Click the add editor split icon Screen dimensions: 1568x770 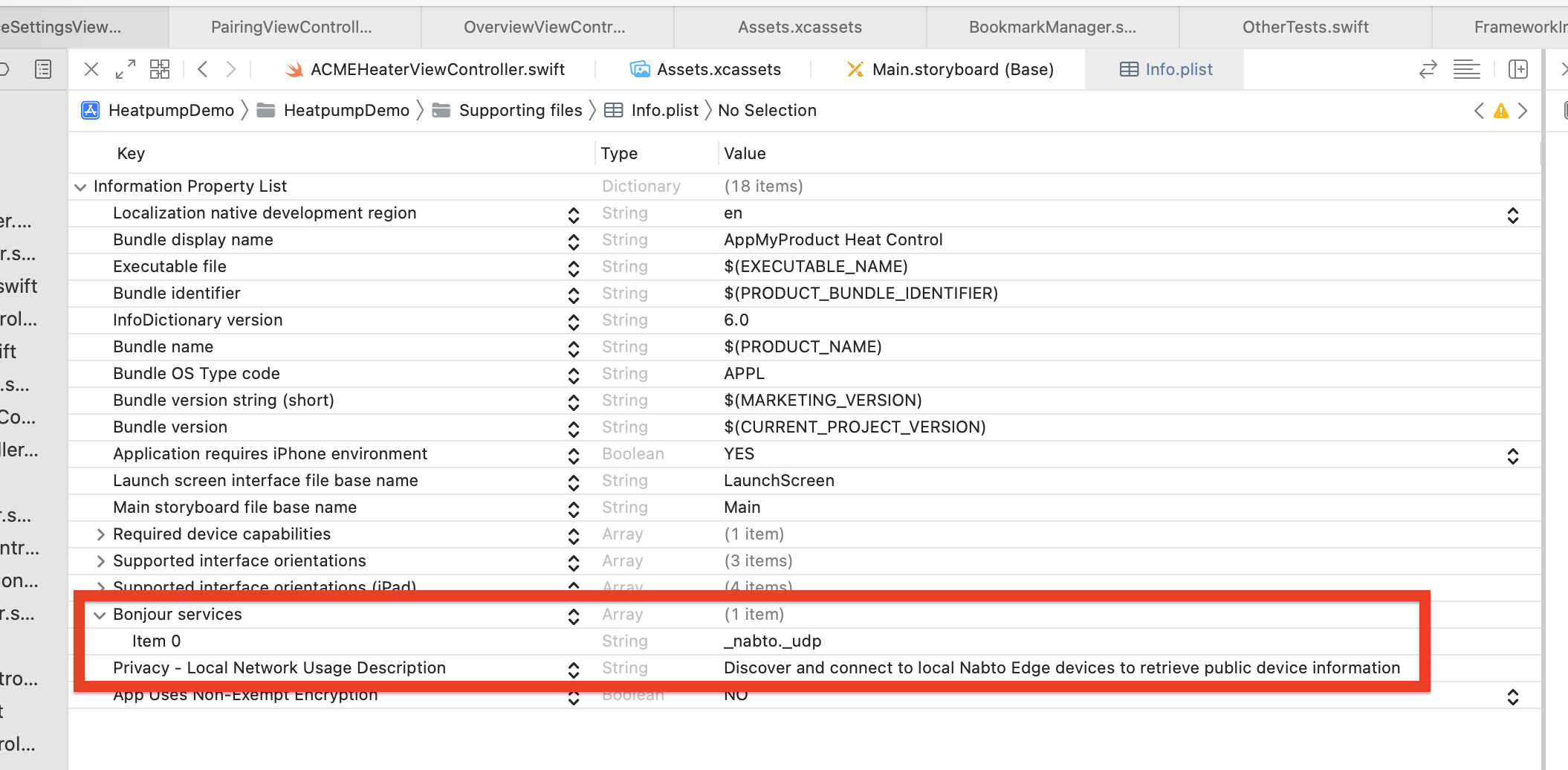[1518, 70]
